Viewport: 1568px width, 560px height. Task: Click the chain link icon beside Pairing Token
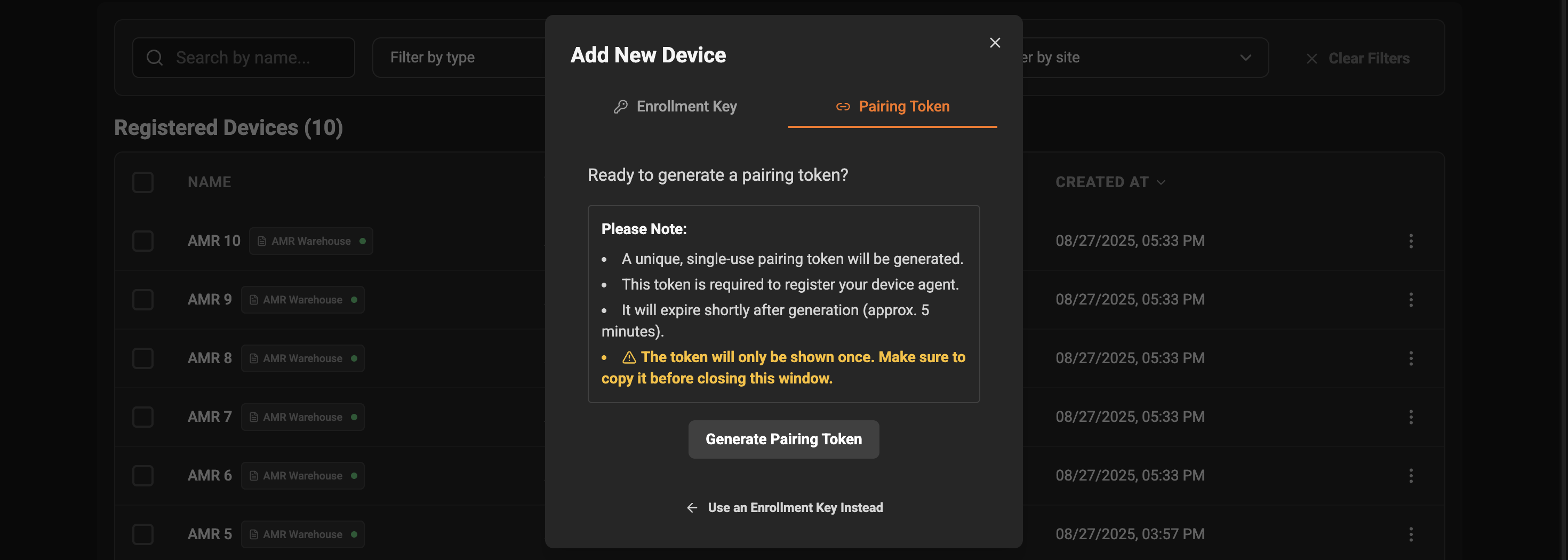click(x=843, y=107)
